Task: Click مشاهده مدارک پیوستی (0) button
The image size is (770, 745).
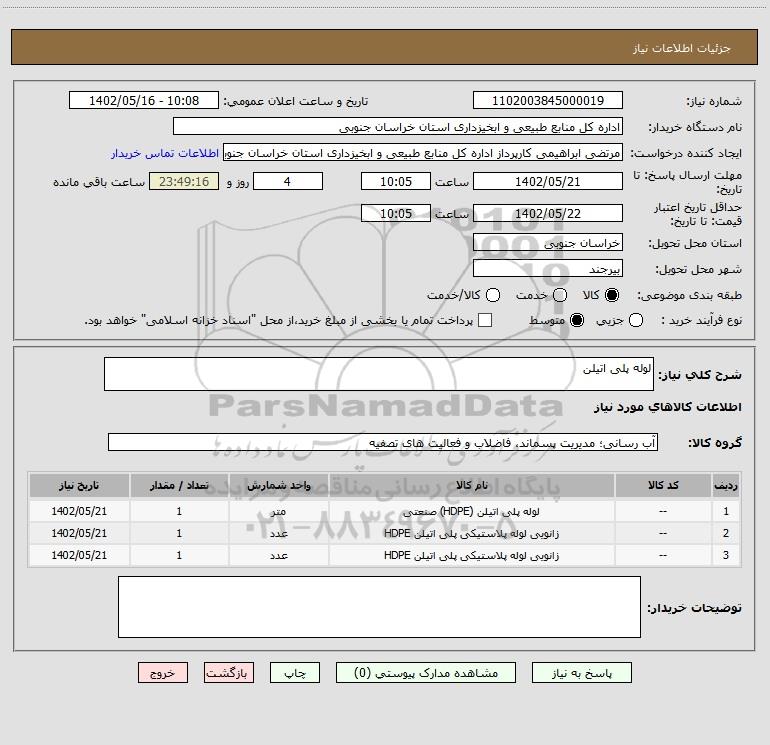Action: (426, 673)
